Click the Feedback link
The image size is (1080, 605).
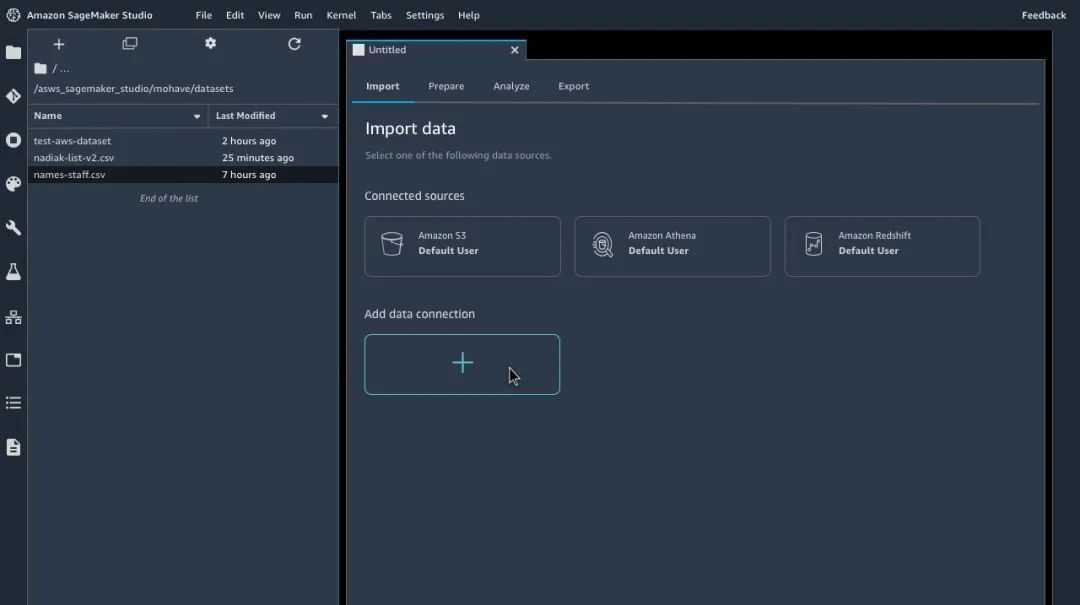(1043, 15)
